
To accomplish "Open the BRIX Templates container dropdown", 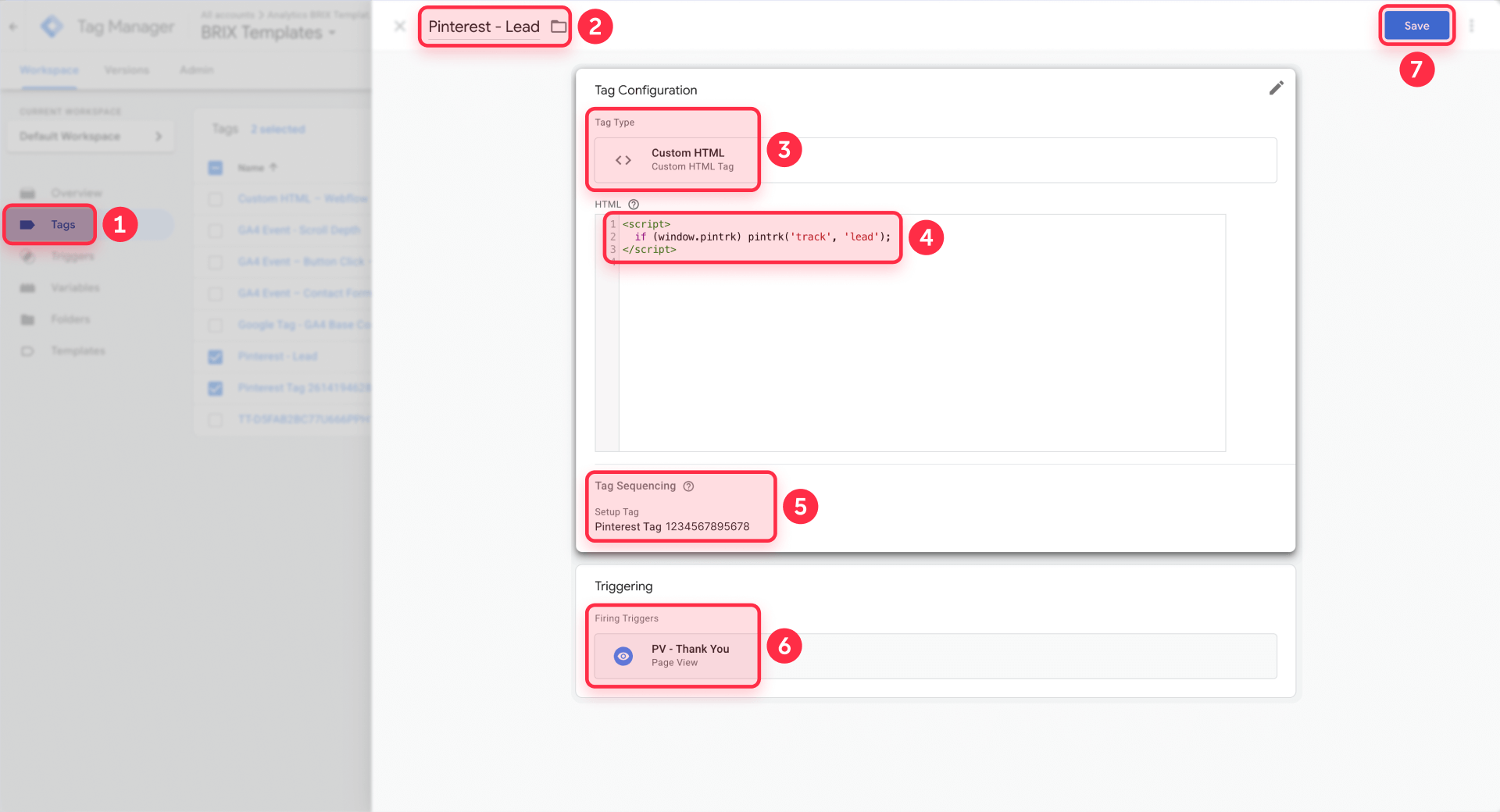I will (x=268, y=33).
